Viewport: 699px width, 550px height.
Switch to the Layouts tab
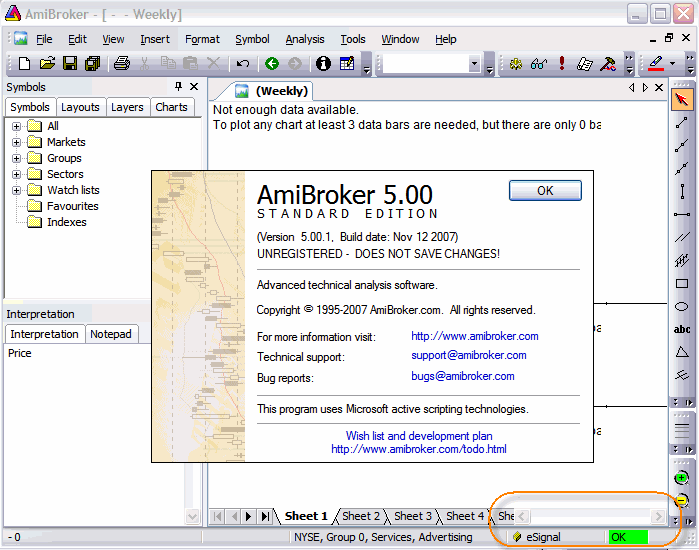click(80, 107)
